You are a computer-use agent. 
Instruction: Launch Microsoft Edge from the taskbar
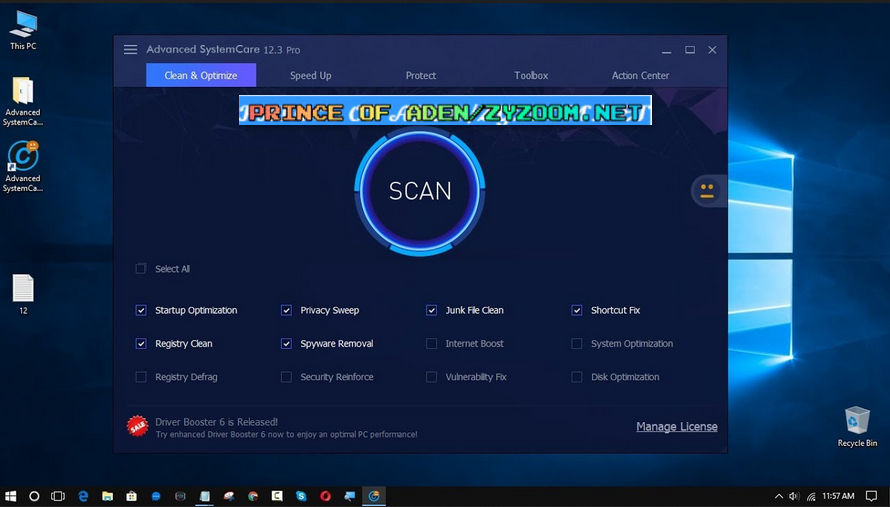click(83, 496)
